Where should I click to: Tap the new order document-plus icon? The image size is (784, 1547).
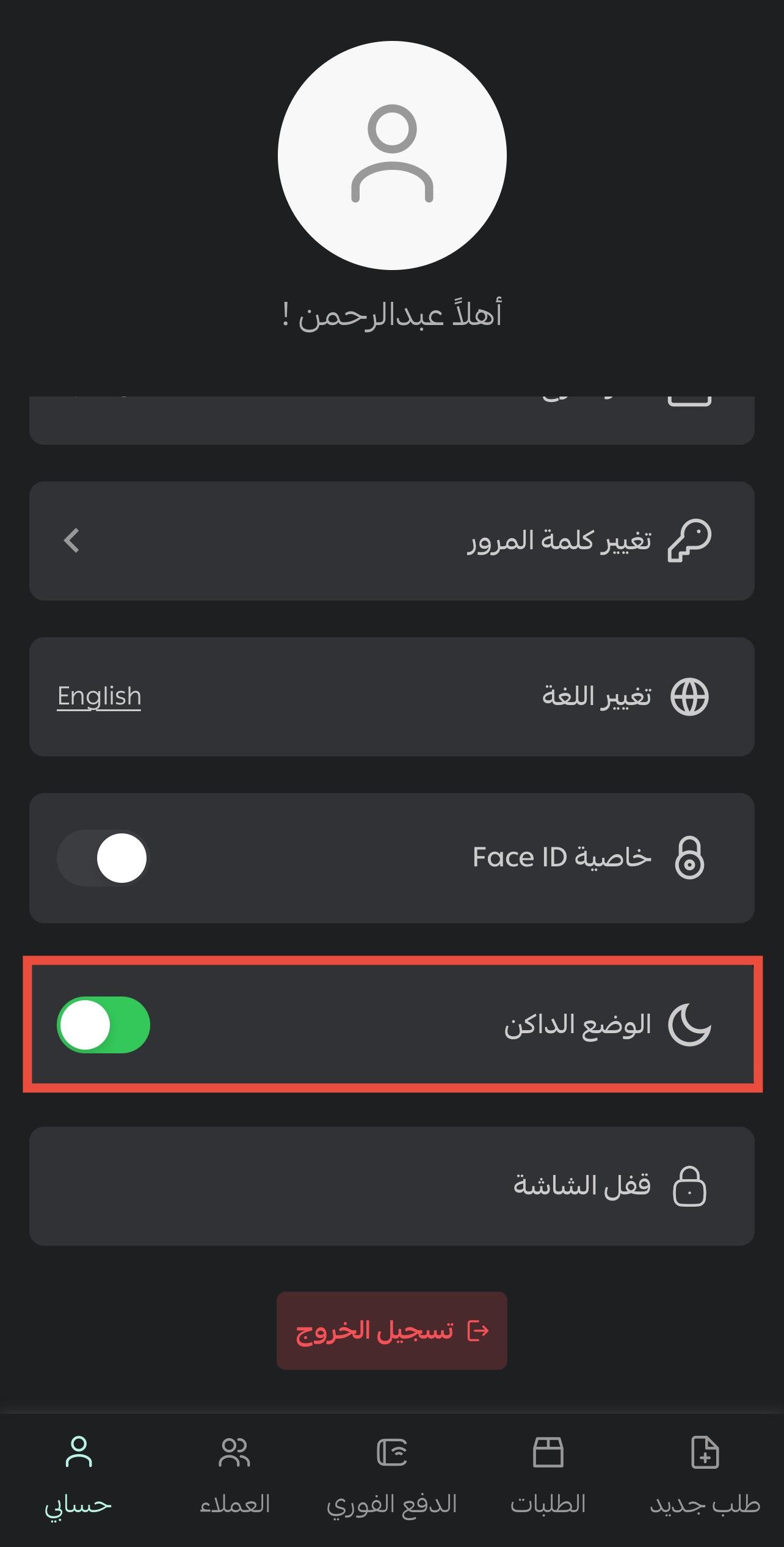(705, 1452)
